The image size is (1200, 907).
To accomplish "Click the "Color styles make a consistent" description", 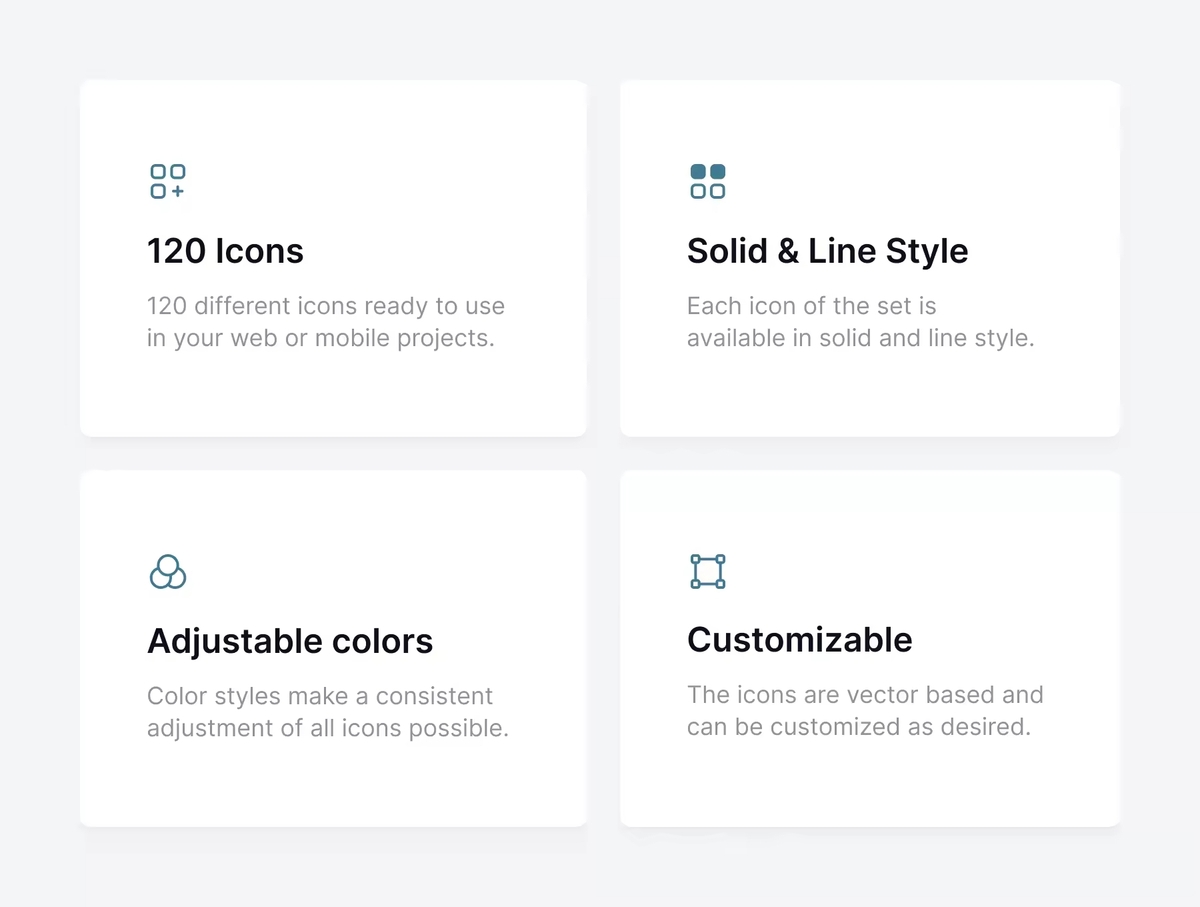I will coord(319,696).
